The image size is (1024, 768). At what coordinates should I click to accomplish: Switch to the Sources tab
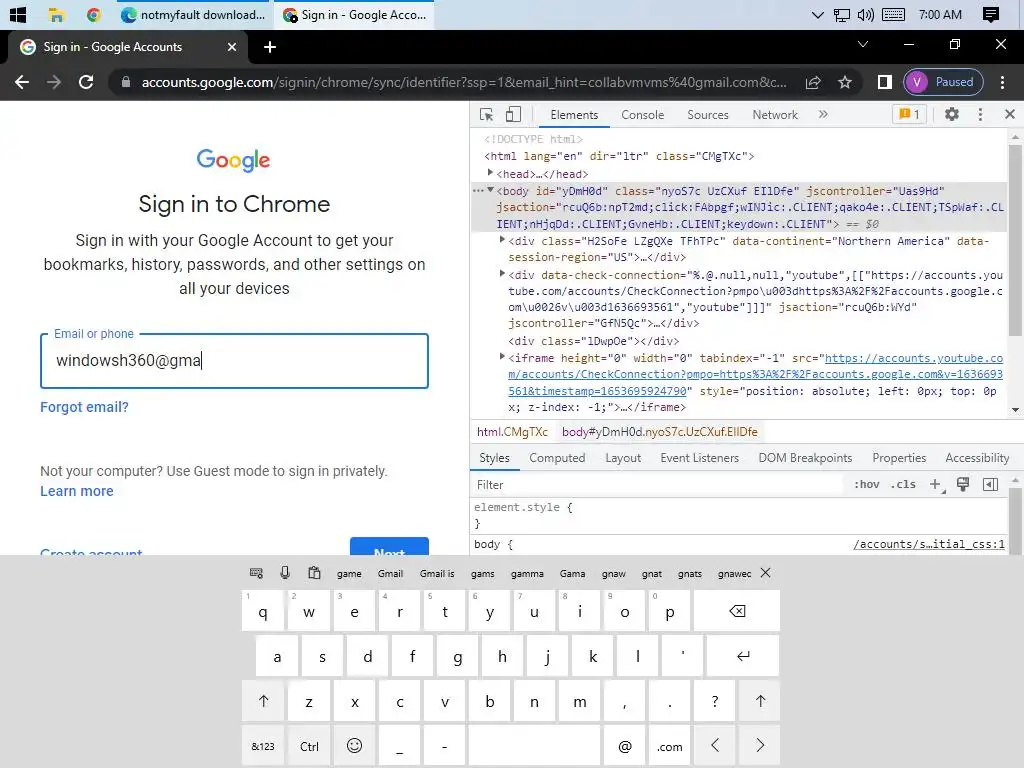pos(707,115)
